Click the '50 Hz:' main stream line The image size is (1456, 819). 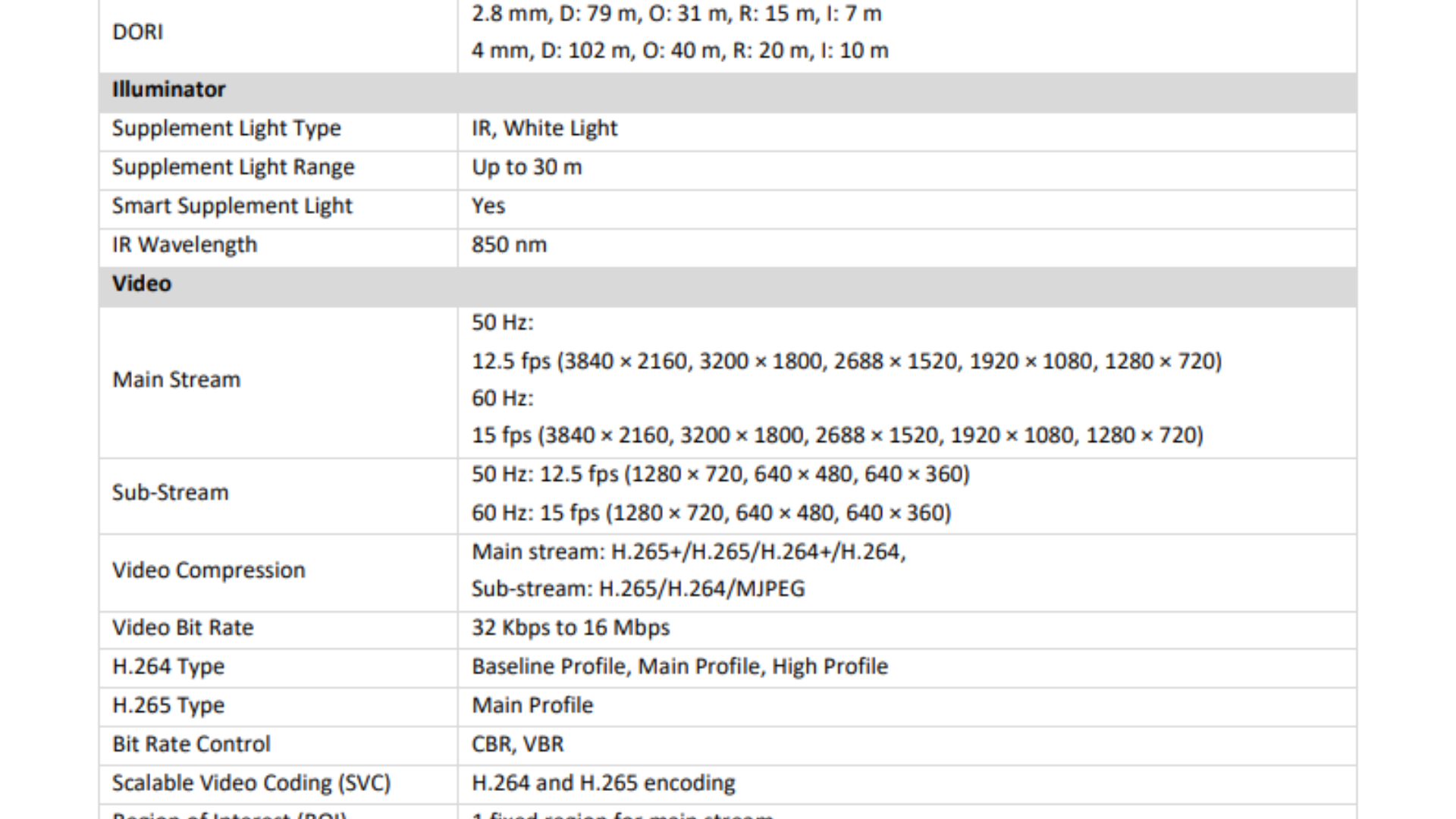(x=502, y=322)
